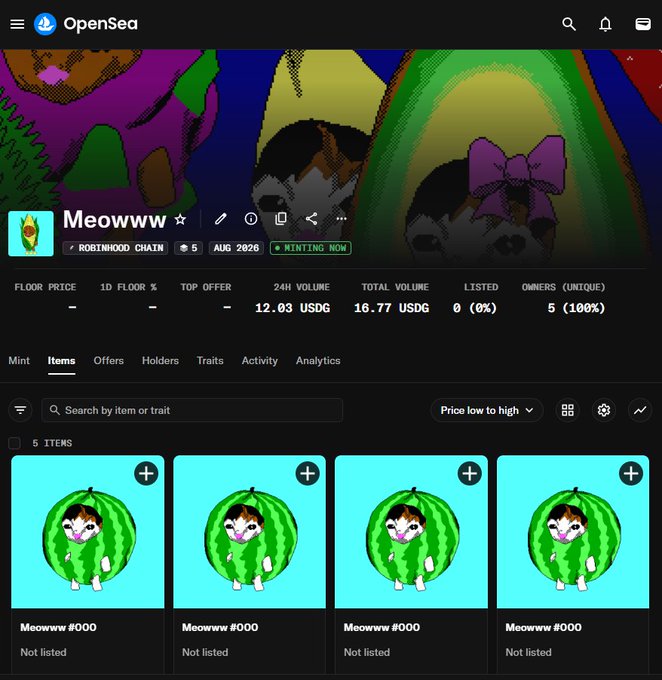Click Not listed text on first card
662x680 pixels.
pyautogui.click(x=43, y=652)
